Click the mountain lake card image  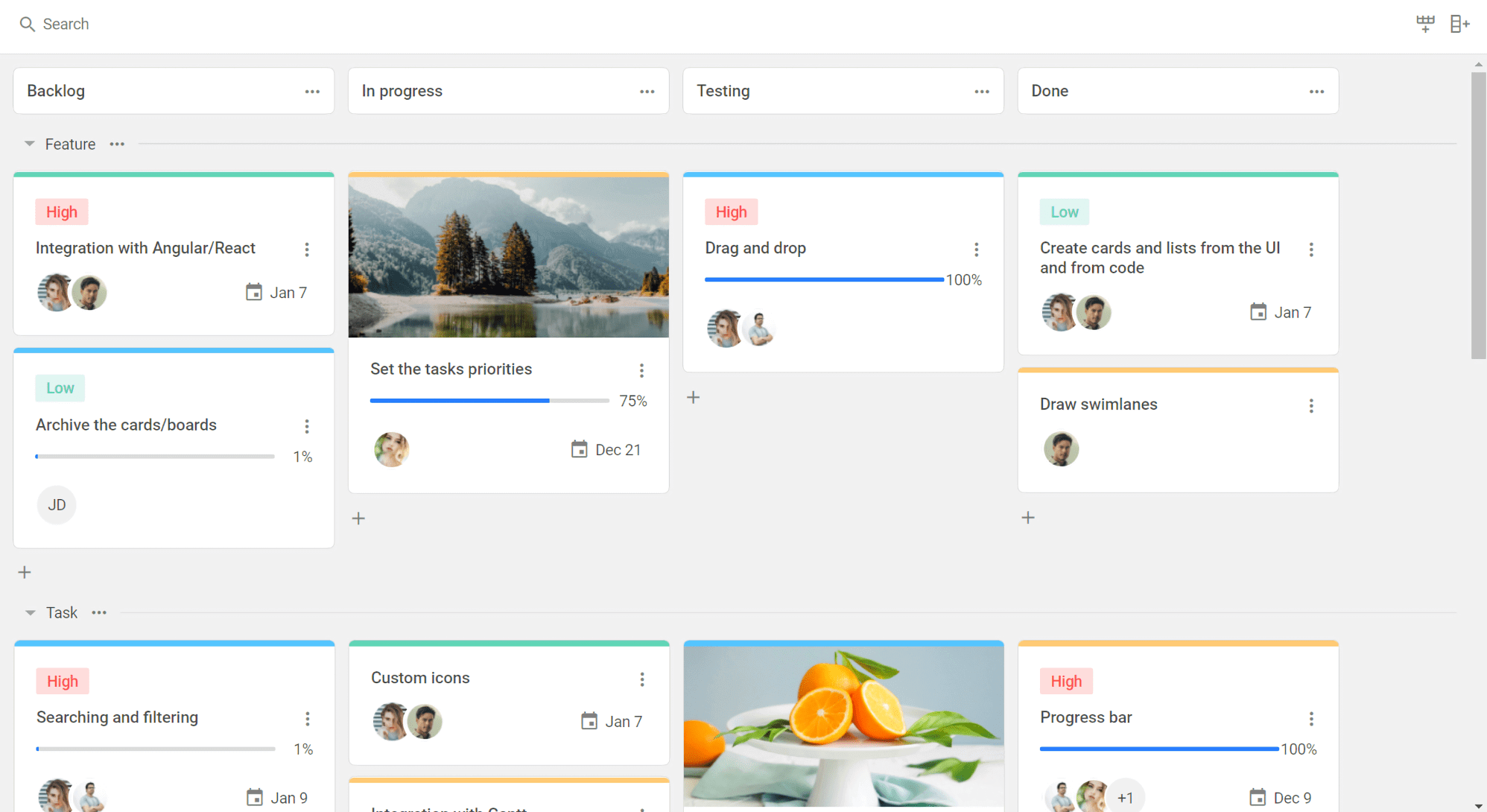(x=508, y=257)
